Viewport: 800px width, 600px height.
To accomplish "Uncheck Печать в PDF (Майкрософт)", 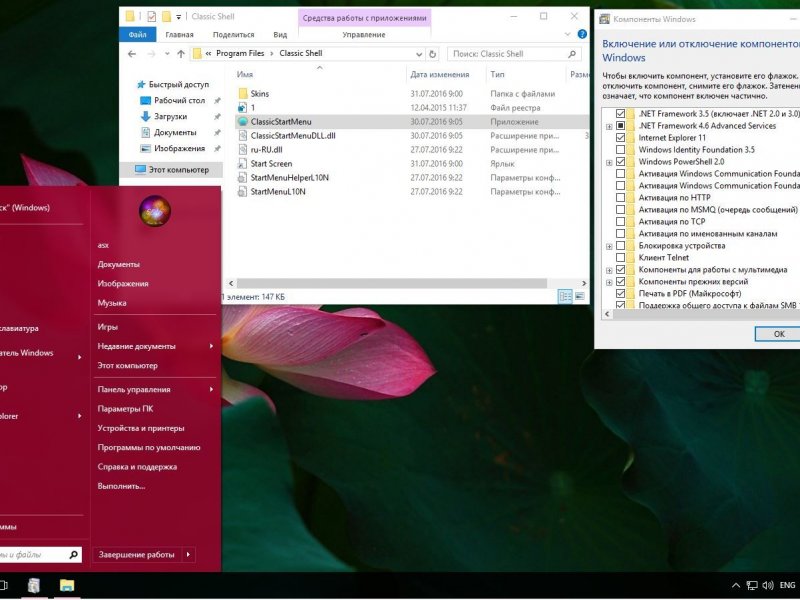I will [x=620, y=293].
